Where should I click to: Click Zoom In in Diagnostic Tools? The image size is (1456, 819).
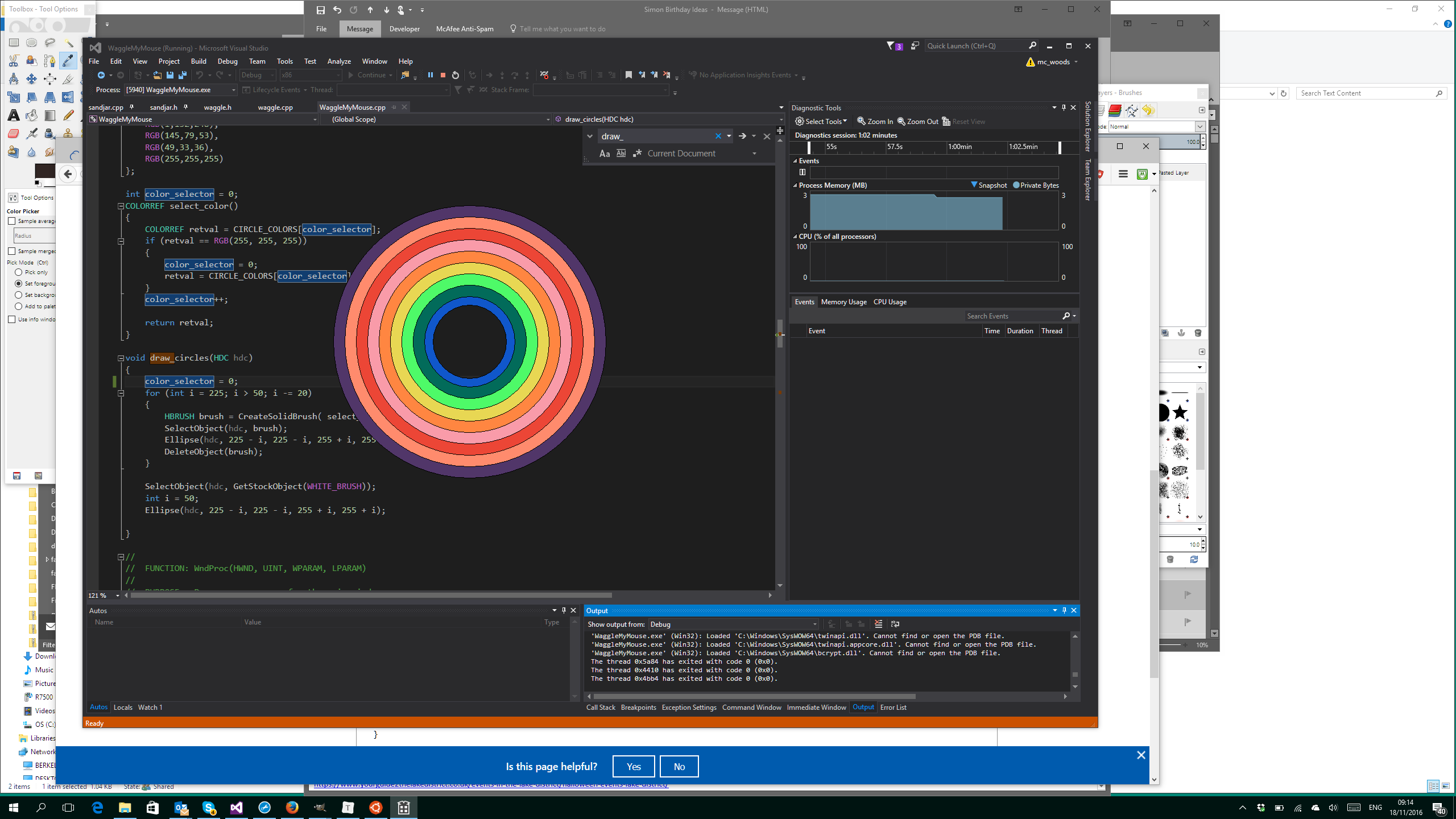click(x=875, y=121)
